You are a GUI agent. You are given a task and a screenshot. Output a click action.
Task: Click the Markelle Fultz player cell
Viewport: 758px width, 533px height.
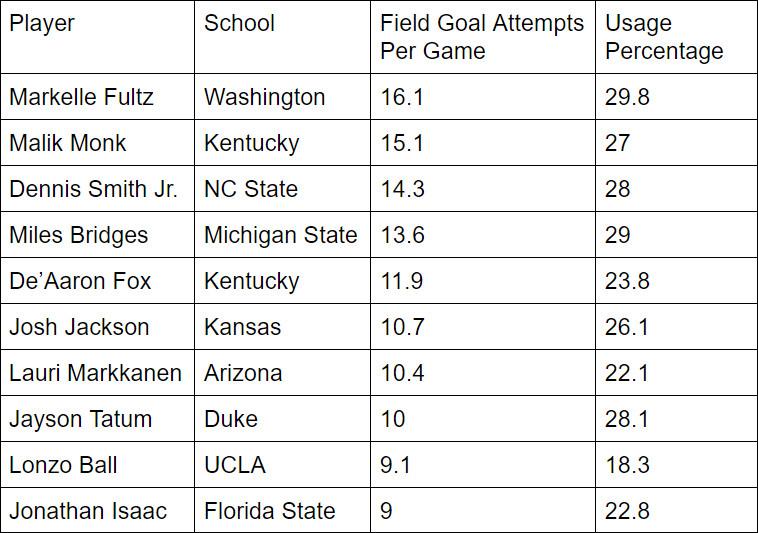tap(81, 97)
